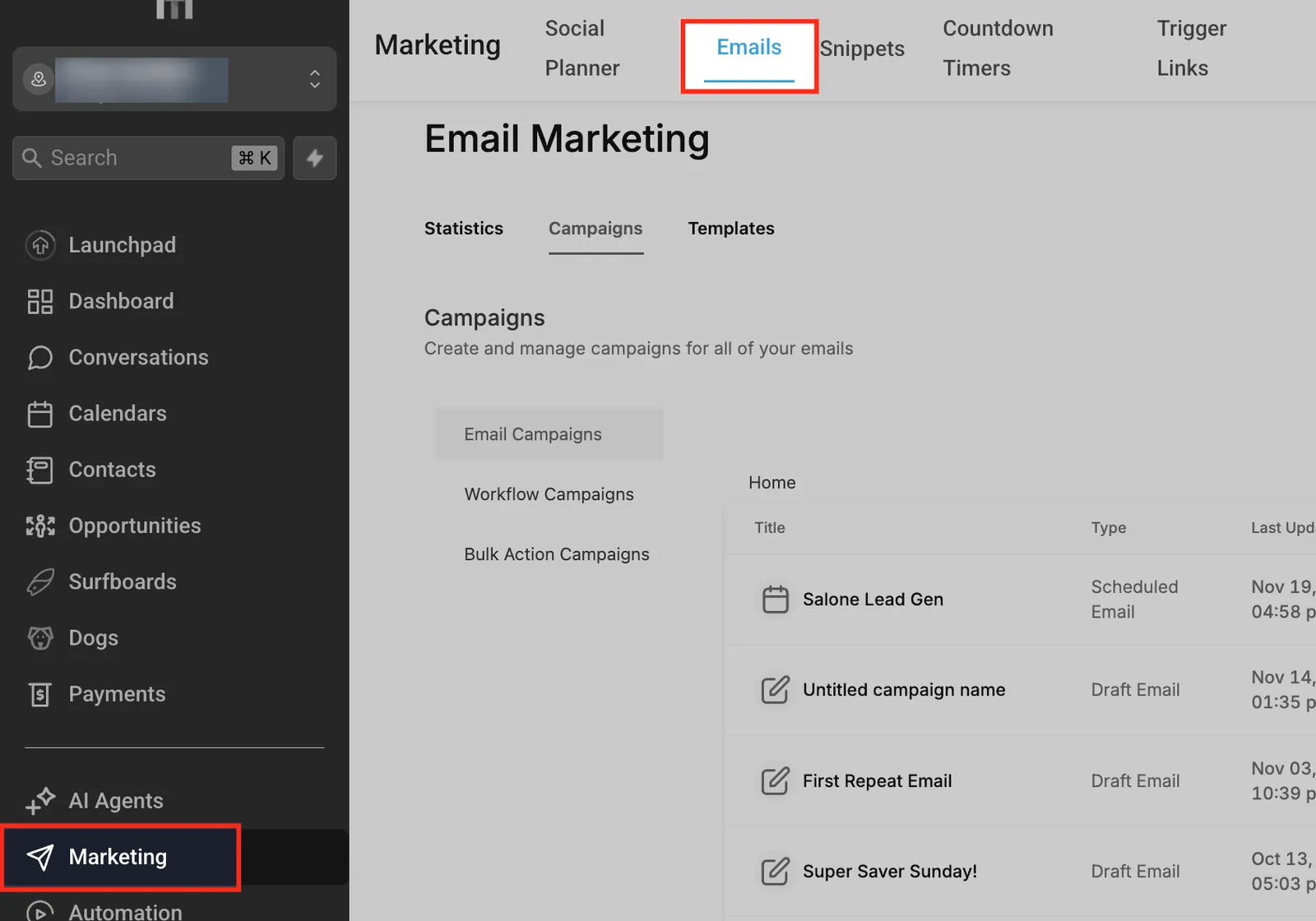This screenshot has width=1316, height=921.
Task: Select the Emails tab
Action: 749,48
